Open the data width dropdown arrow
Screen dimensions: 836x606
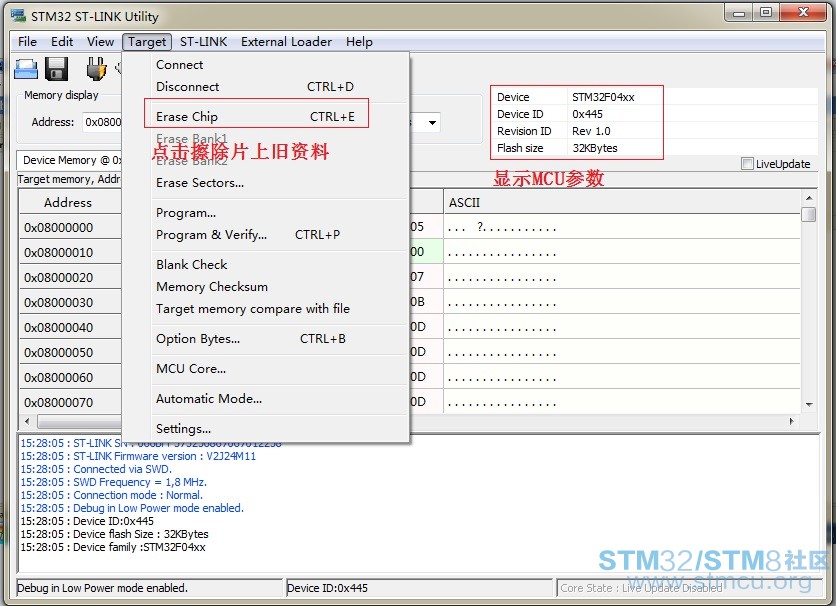click(432, 123)
